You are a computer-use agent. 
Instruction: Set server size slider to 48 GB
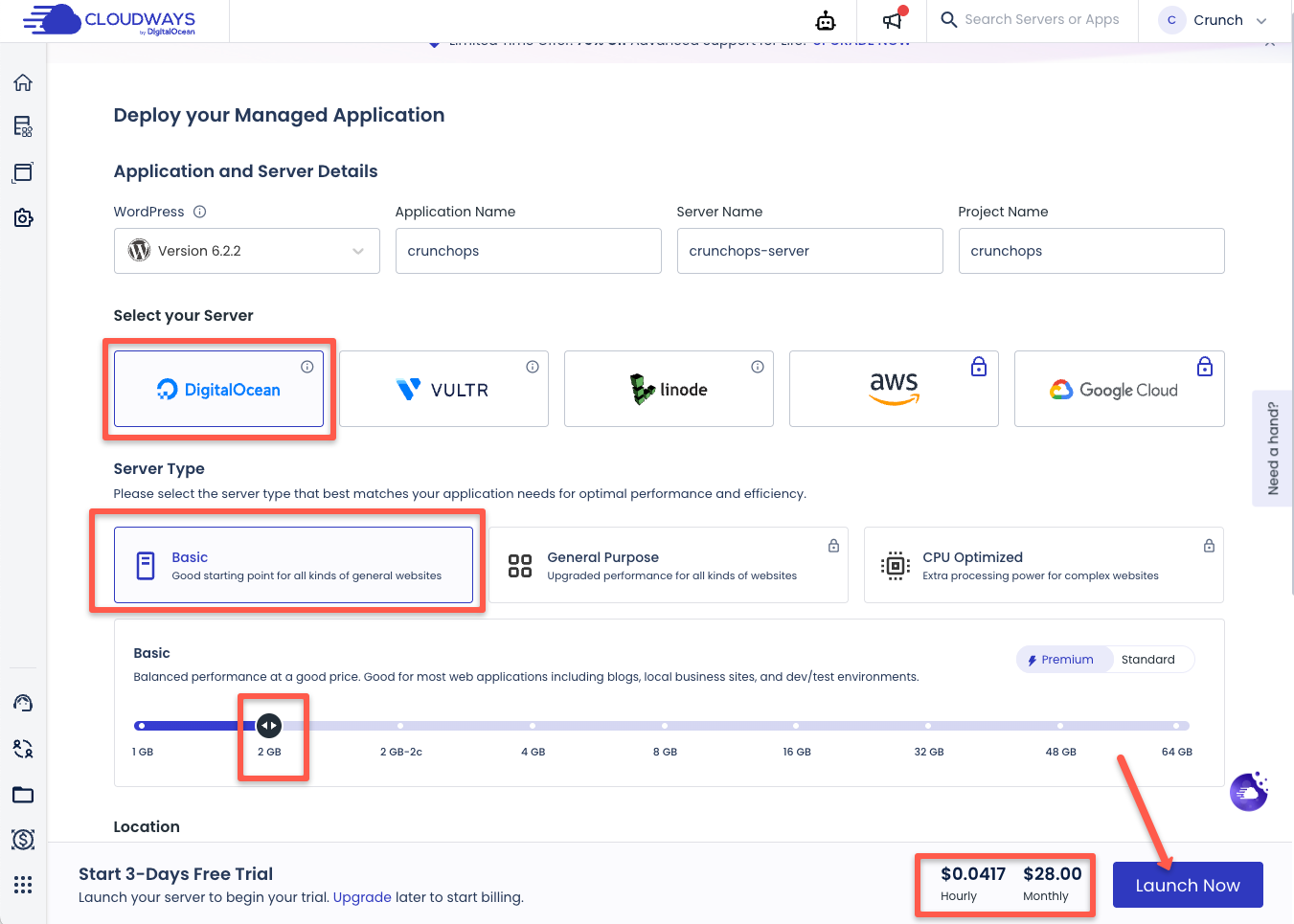(x=1060, y=726)
